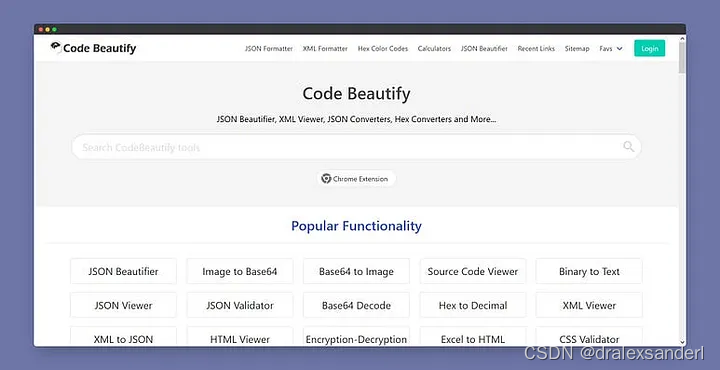720x370 pixels.
Task: Expand the Favs dropdown menu
Action: [x=611, y=48]
